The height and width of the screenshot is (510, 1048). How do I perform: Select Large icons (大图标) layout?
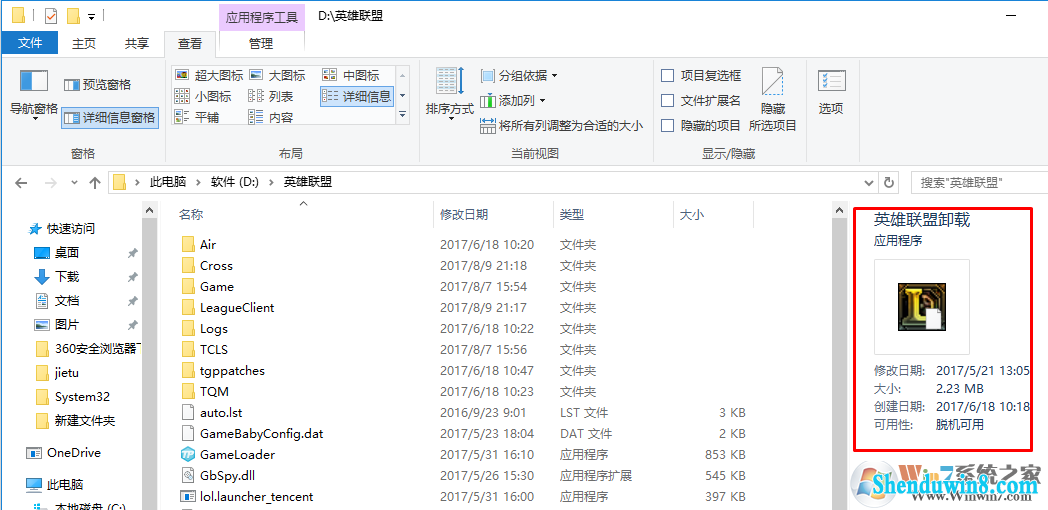(277, 76)
